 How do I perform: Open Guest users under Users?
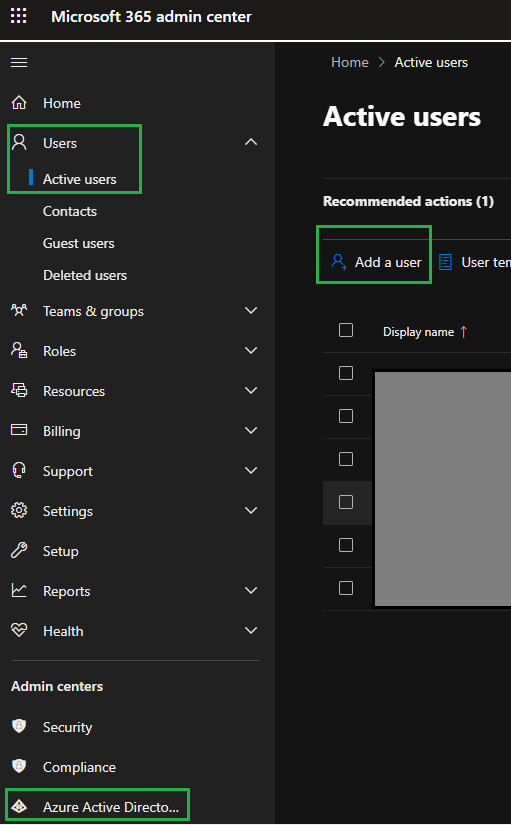(x=79, y=244)
